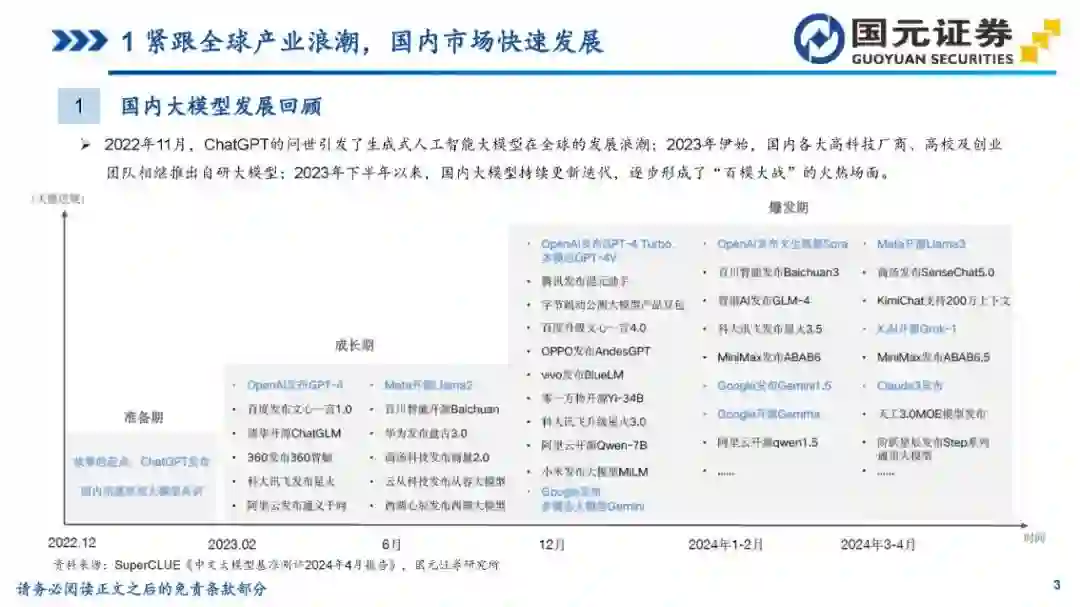Click the entry 云从科技发布从容大模型
Screen dimensions: 1080x607
[x=445, y=482]
